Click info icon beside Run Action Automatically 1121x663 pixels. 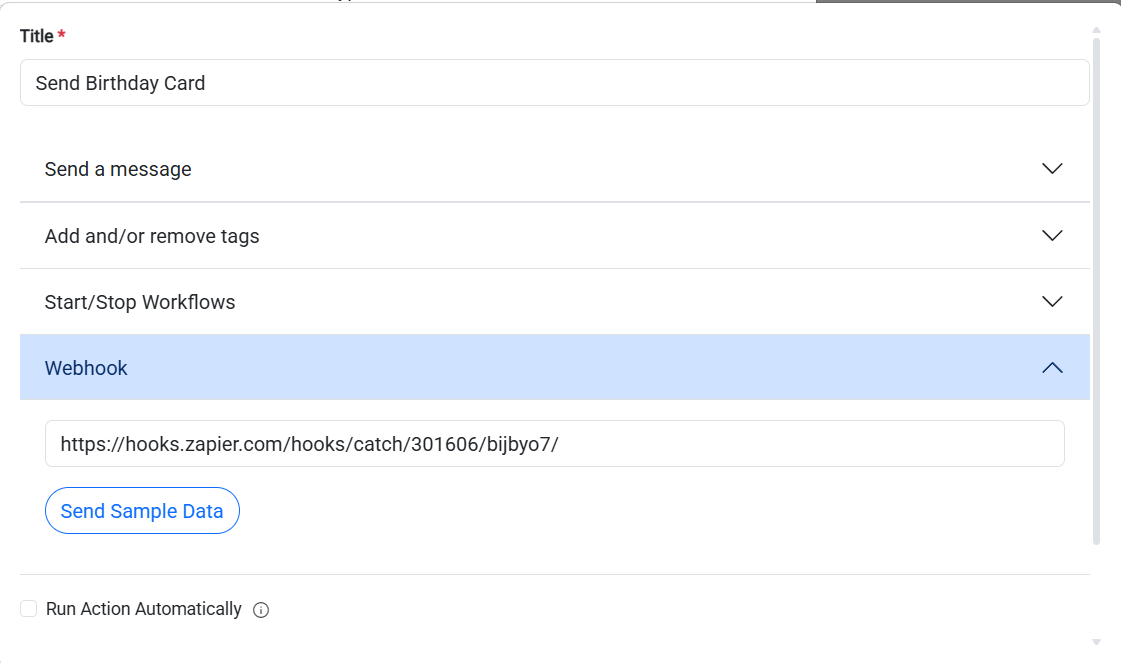click(x=261, y=610)
